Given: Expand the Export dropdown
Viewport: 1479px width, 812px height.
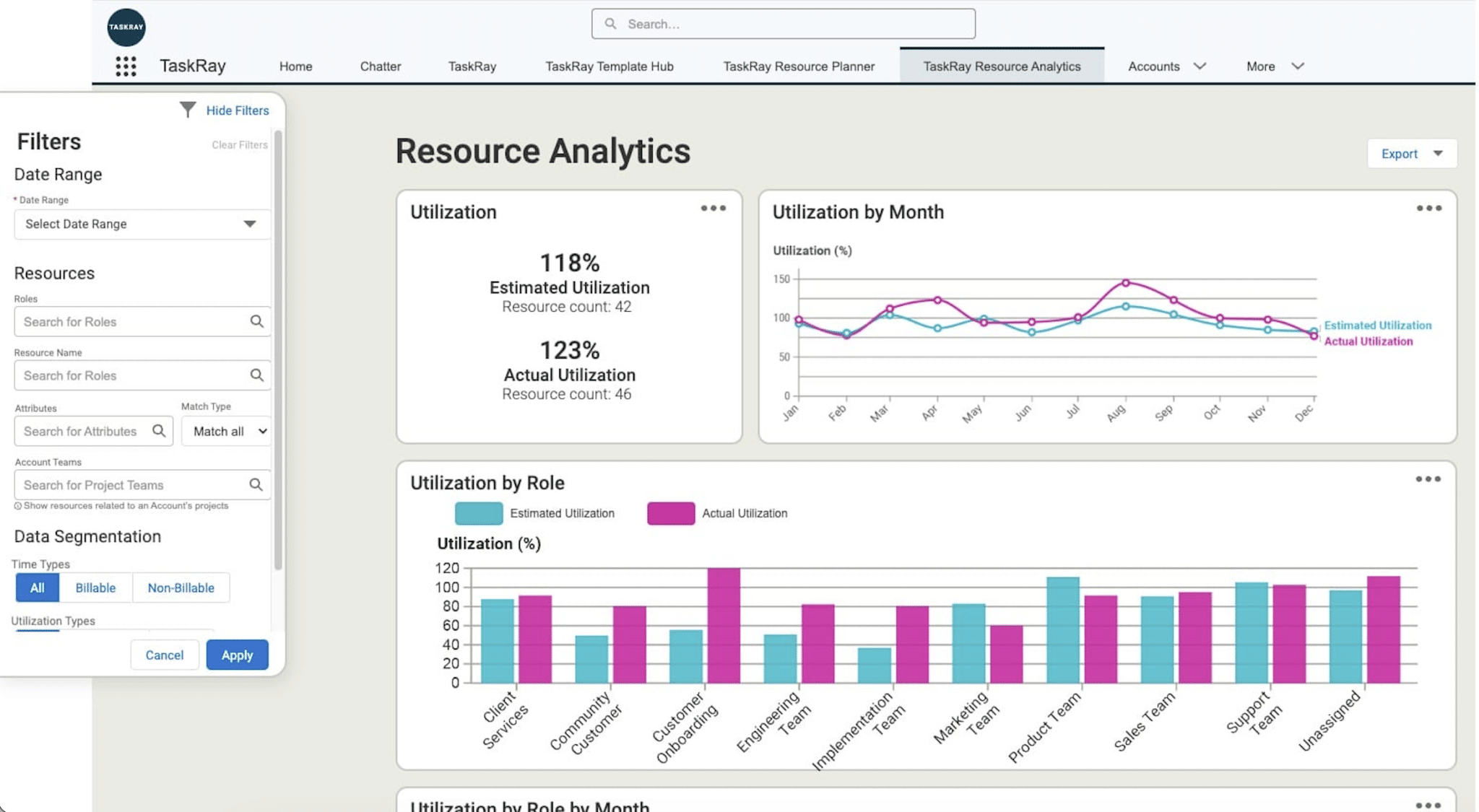Looking at the screenshot, I should (x=1412, y=154).
